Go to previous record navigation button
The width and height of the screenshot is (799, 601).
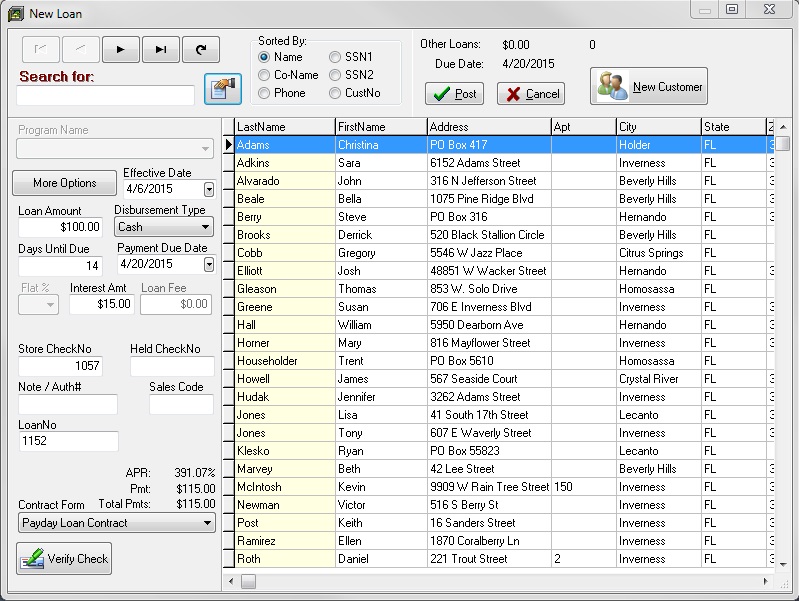click(x=81, y=49)
